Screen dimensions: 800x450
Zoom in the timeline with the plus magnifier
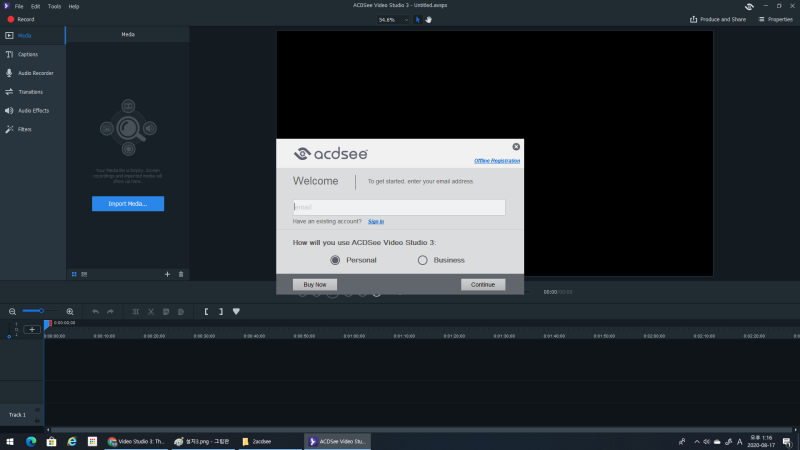70,311
